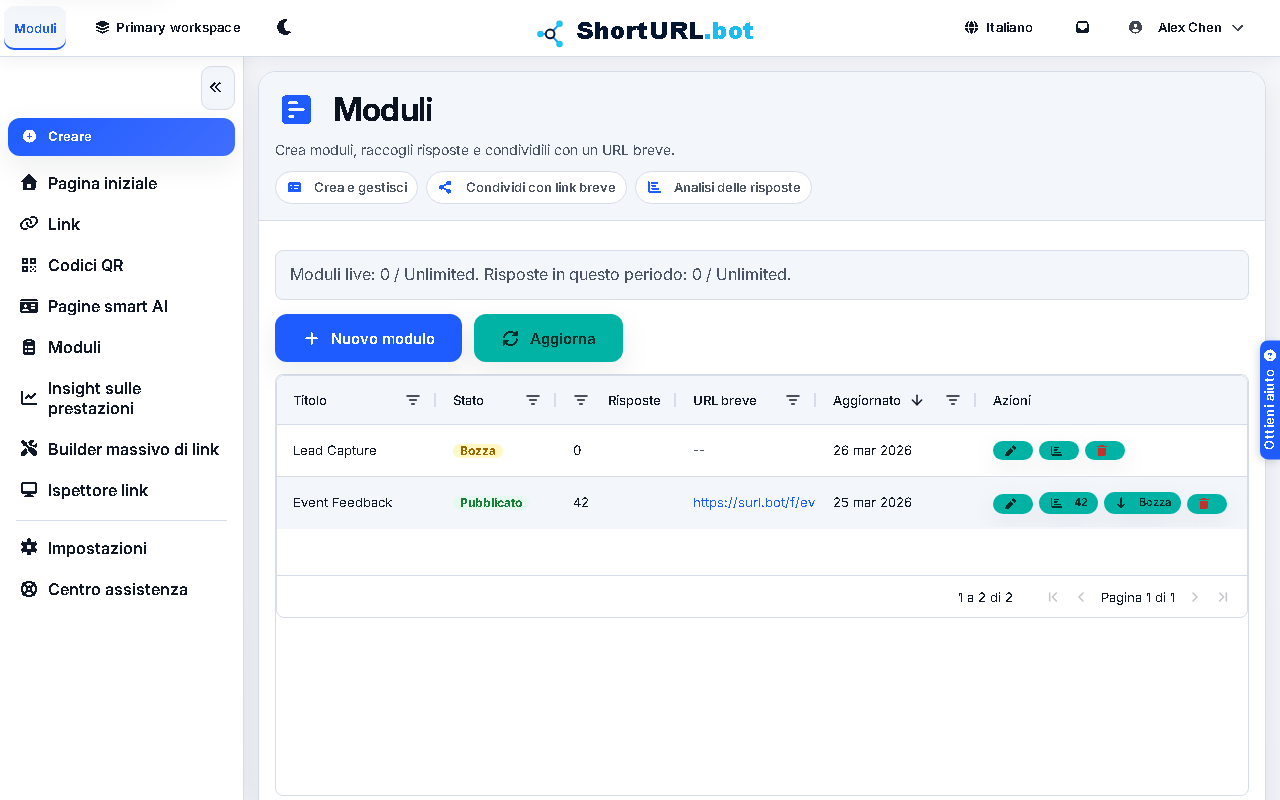Click the Lead Capture title cell
The image size is (1280, 800).
[x=335, y=451]
